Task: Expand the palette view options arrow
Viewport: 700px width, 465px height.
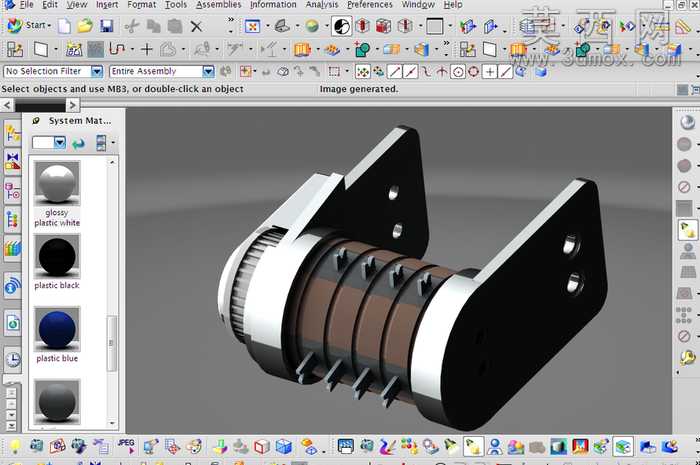Action: (x=113, y=143)
